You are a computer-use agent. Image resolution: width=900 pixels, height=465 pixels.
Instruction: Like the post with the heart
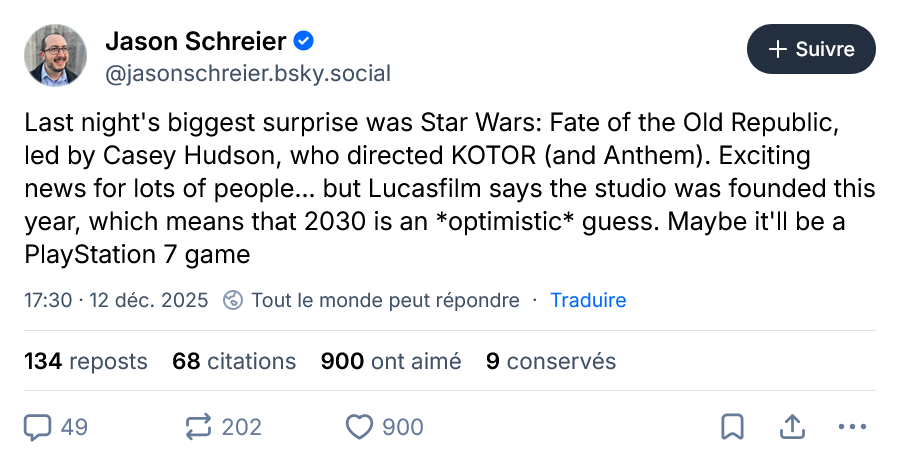[x=359, y=427]
